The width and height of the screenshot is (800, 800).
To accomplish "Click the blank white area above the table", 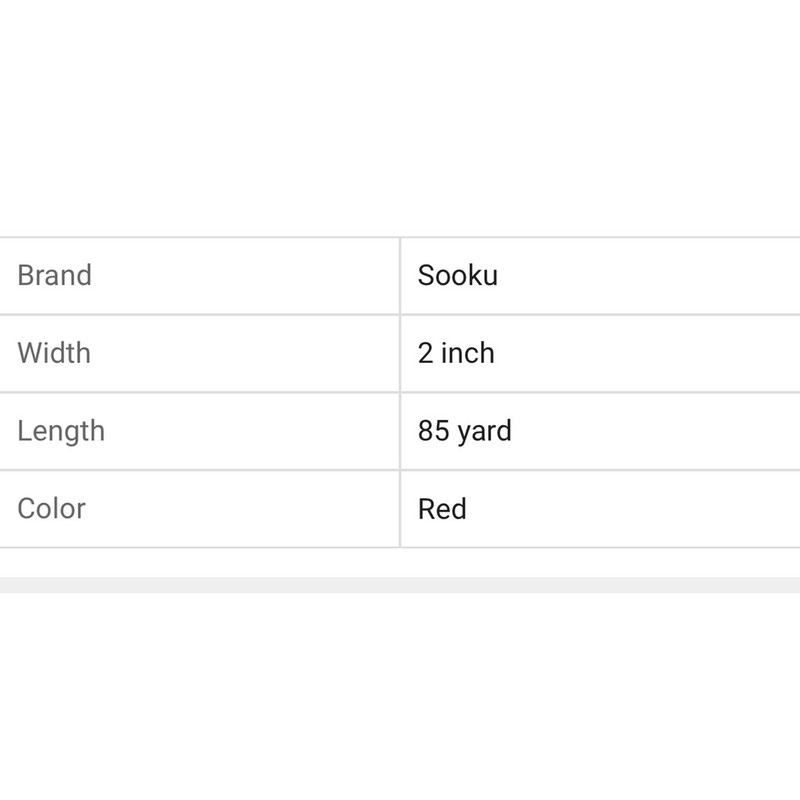I will (x=400, y=120).
